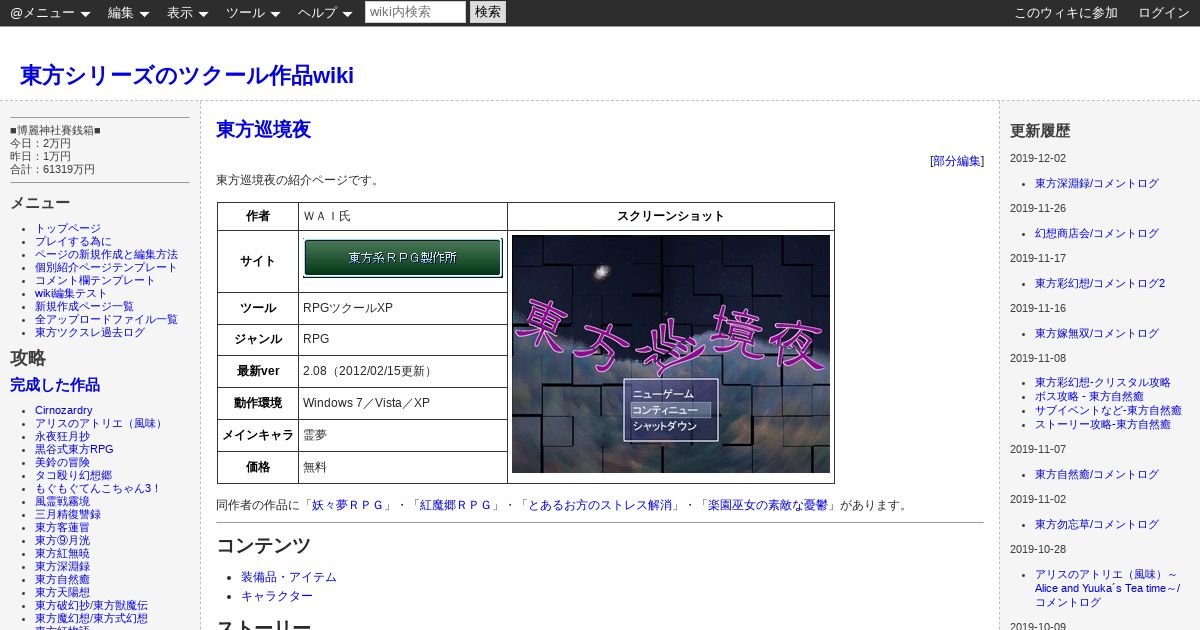The image size is (1200, 630).
Task: Open 美鈴の冒険 sidebar link
Action: (62, 462)
